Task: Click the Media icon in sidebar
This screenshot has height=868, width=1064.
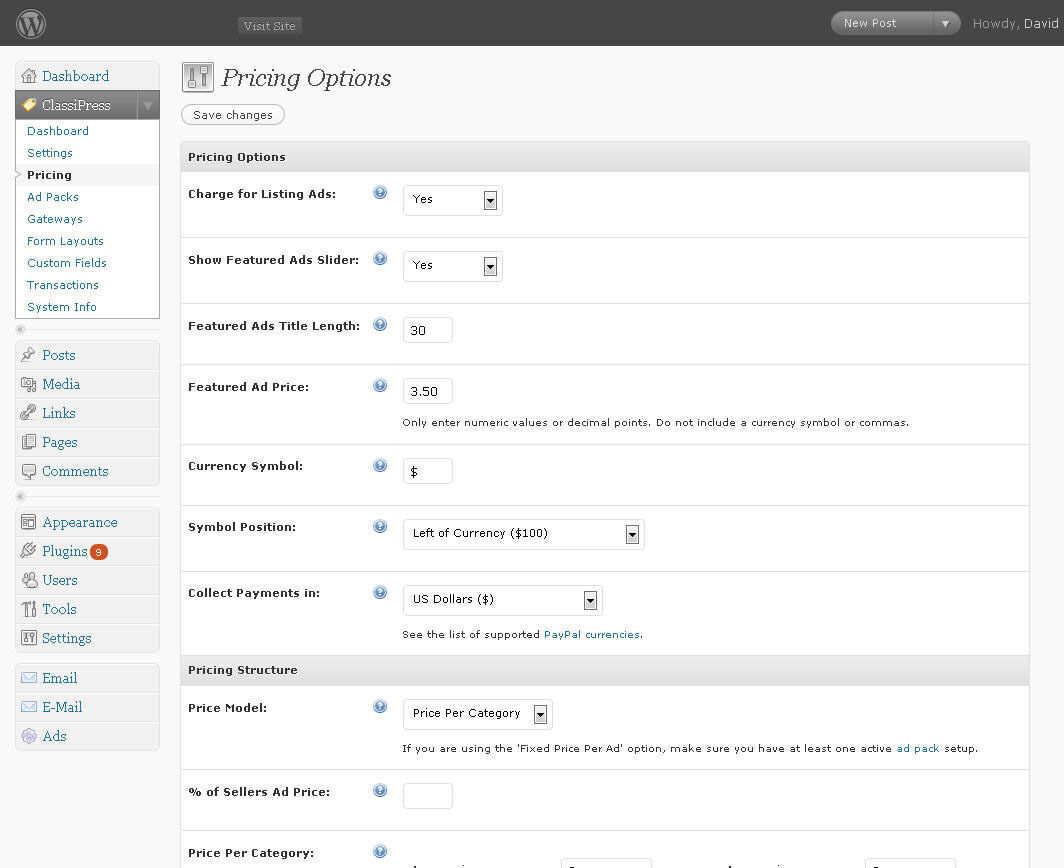Action: (28, 384)
